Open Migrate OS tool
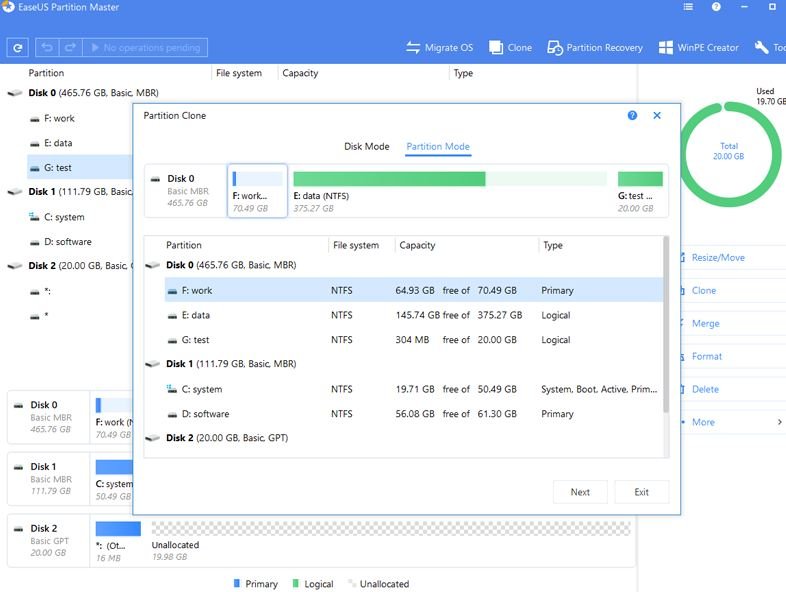 439,48
